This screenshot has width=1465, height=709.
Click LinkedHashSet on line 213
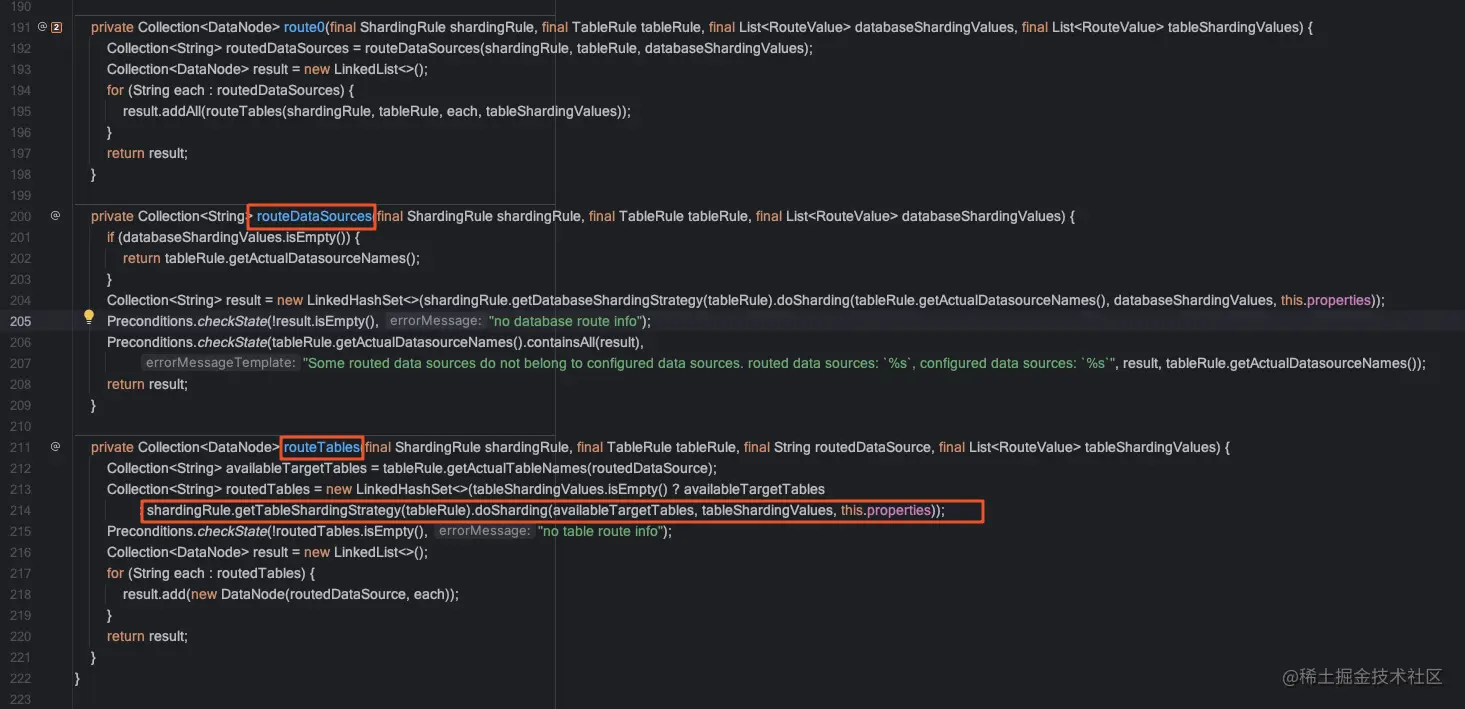[x=403, y=489]
